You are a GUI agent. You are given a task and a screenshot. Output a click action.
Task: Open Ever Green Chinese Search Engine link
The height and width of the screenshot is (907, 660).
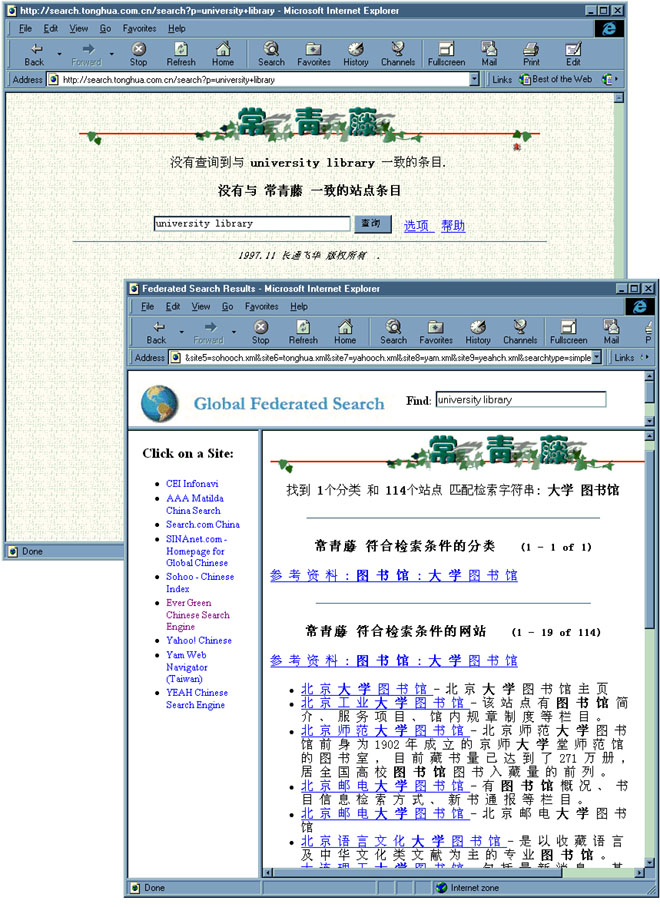pos(197,614)
